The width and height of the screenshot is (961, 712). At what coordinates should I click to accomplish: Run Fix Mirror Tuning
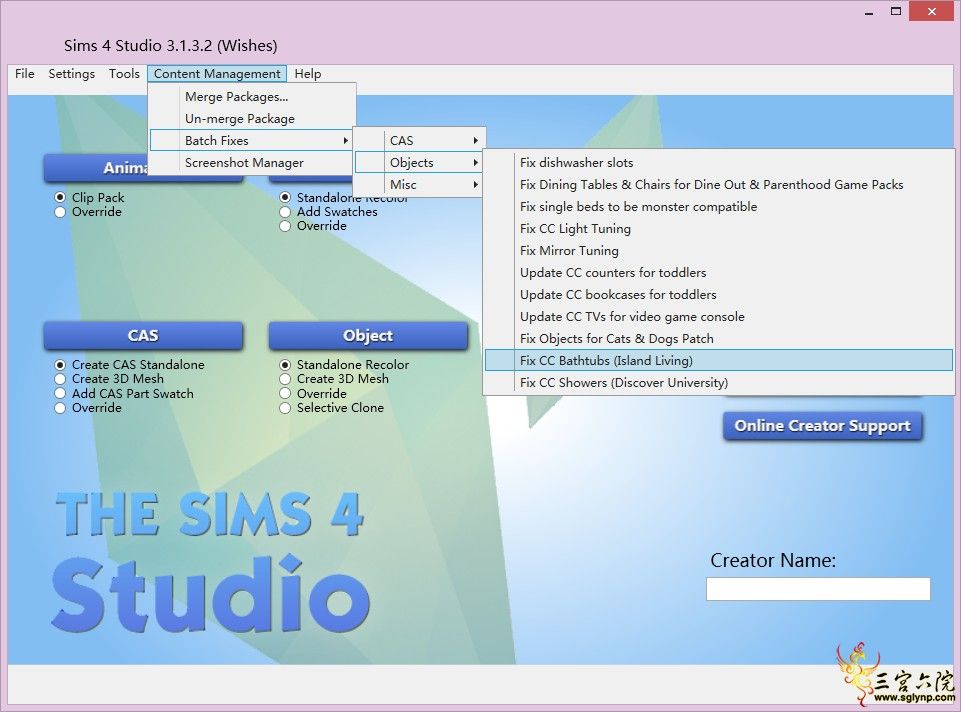(719, 251)
